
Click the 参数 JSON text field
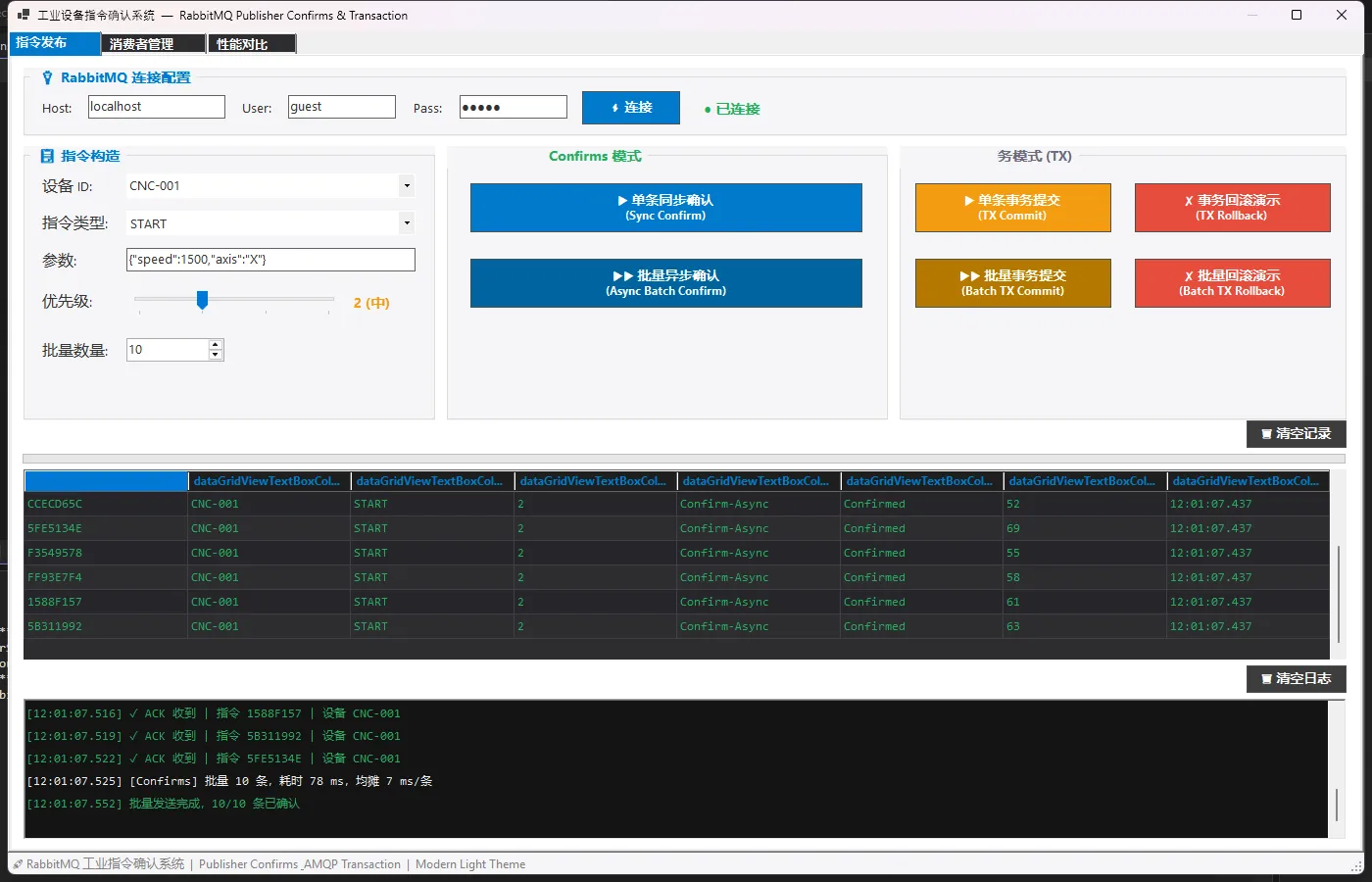click(x=270, y=260)
